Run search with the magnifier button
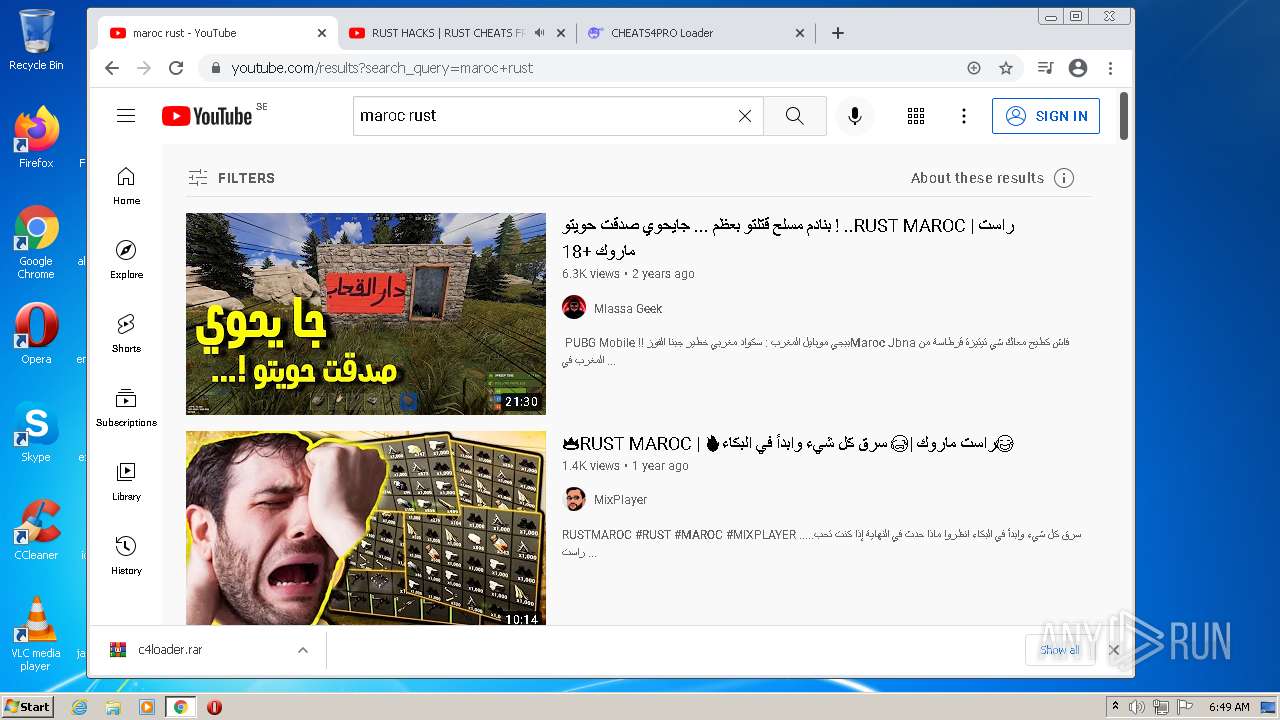 click(x=794, y=116)
